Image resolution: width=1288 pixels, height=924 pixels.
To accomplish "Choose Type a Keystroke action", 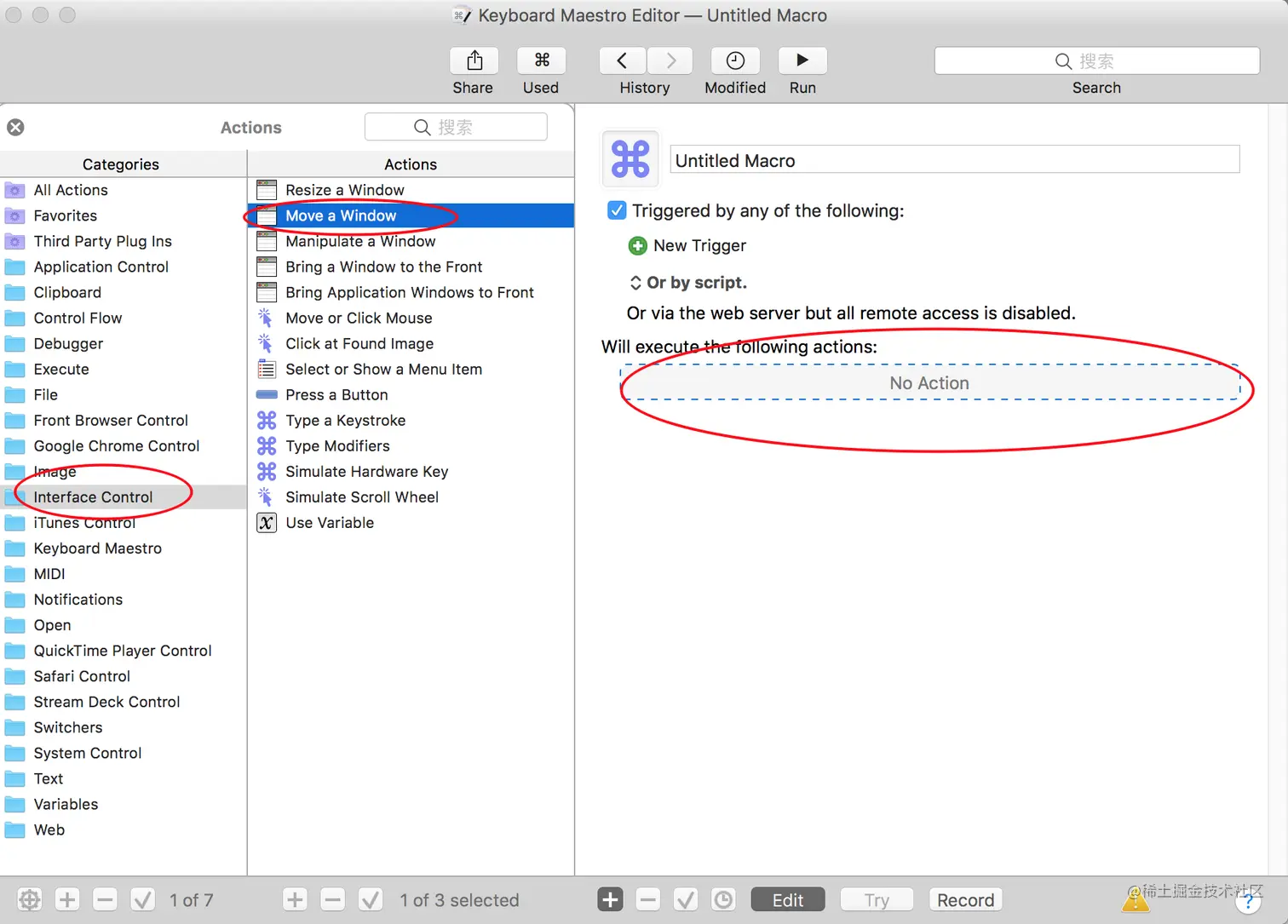I will click(411, 420).
